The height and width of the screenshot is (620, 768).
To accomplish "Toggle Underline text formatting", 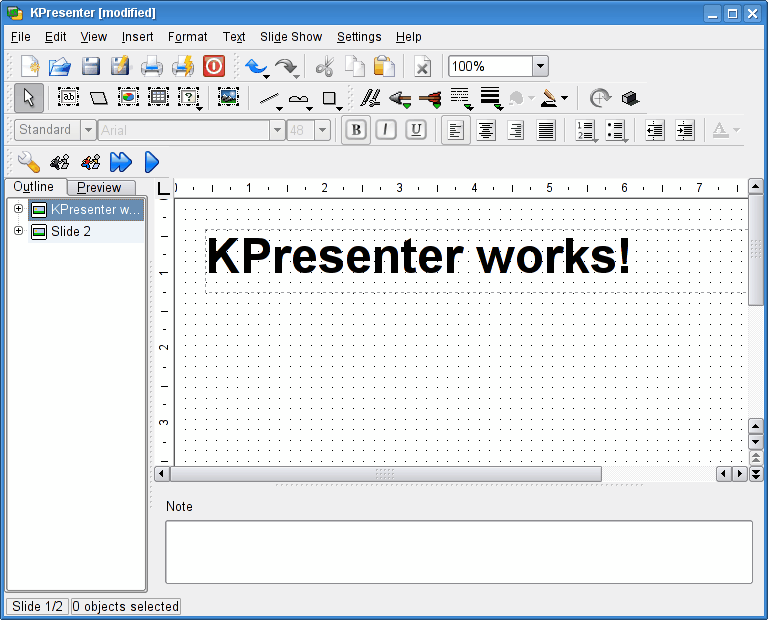I will tap(416, 130).
